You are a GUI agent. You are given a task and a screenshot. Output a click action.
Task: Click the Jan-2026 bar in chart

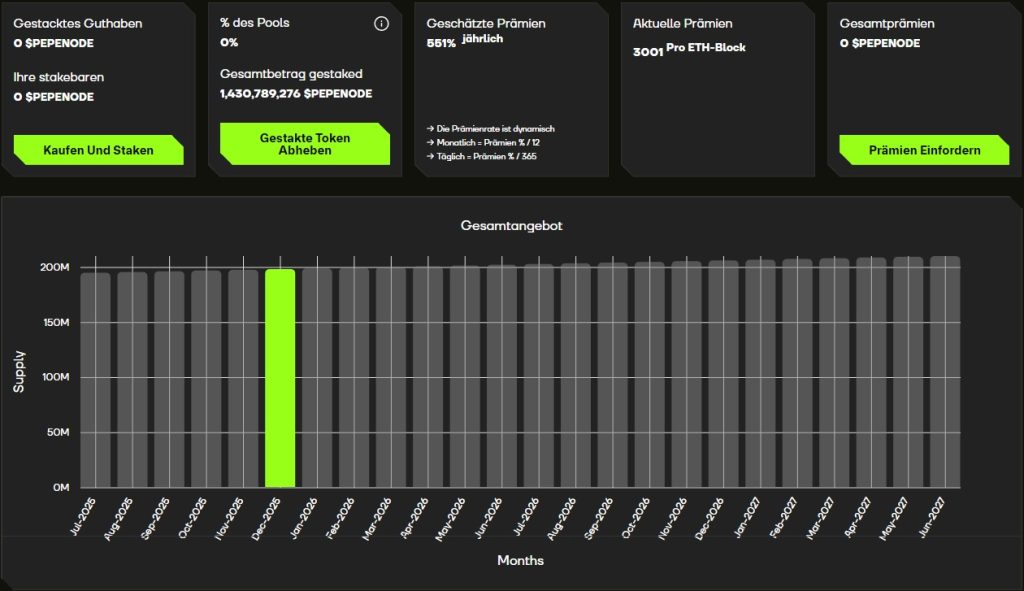[x=317, y=378]
